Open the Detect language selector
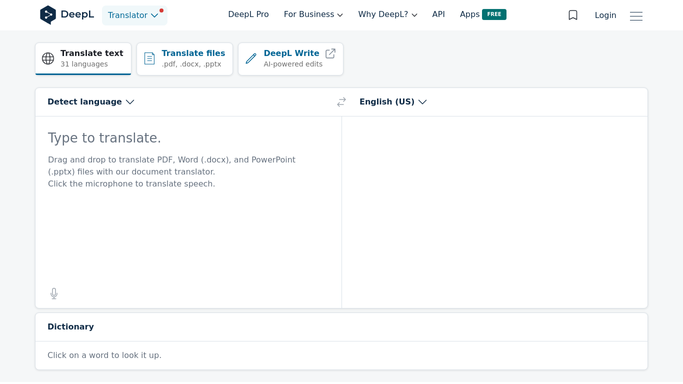The width and height of the screenshot is (683, 384). click(x=91, y=102)
